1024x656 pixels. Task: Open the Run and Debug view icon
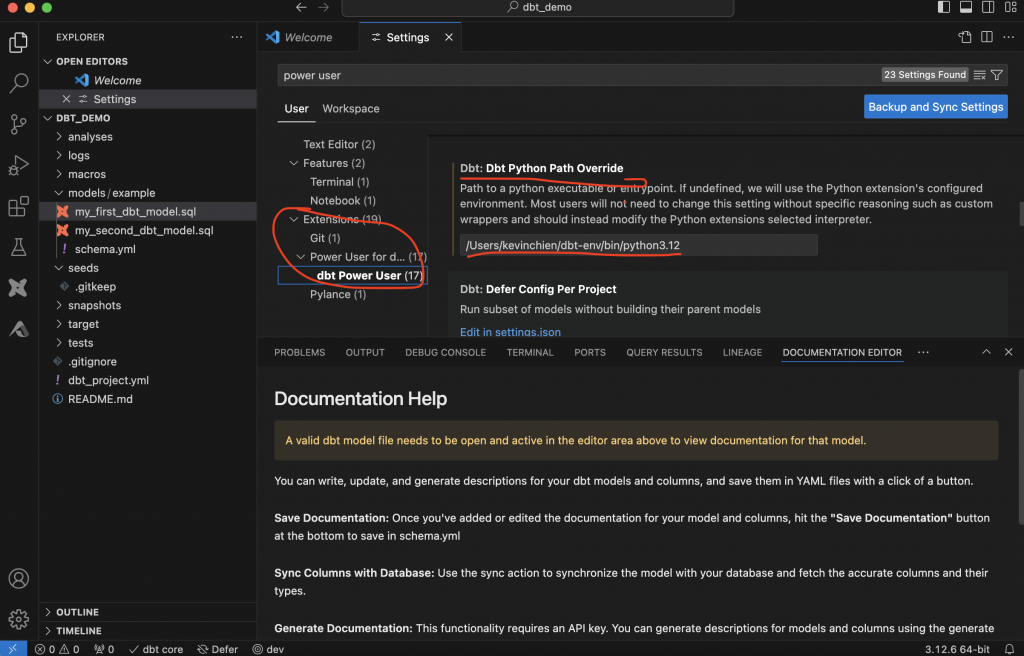tap(18, 165)
